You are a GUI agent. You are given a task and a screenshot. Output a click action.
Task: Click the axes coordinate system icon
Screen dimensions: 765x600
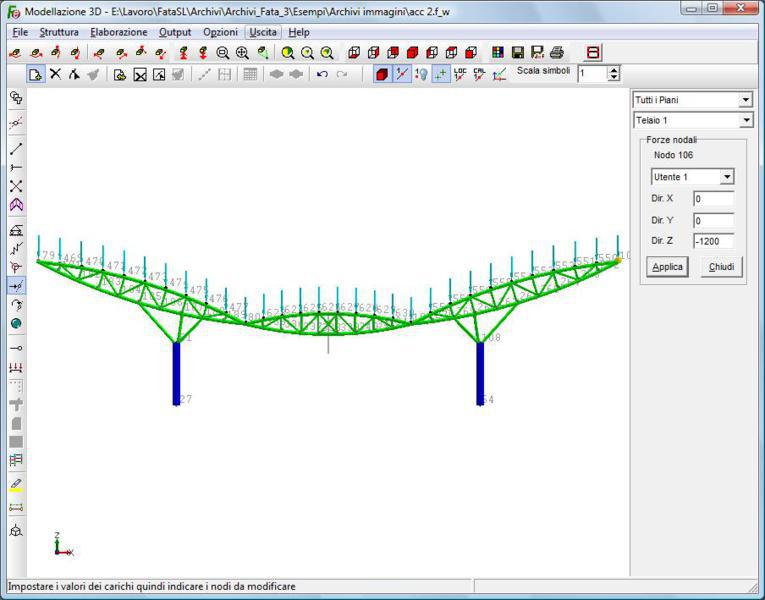(x=499, y=74)
